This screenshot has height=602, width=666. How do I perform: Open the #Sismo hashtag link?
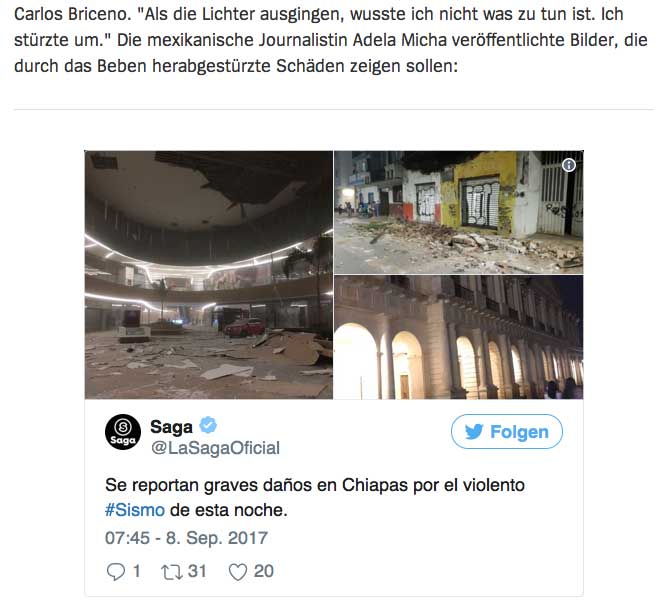point(135,510)
